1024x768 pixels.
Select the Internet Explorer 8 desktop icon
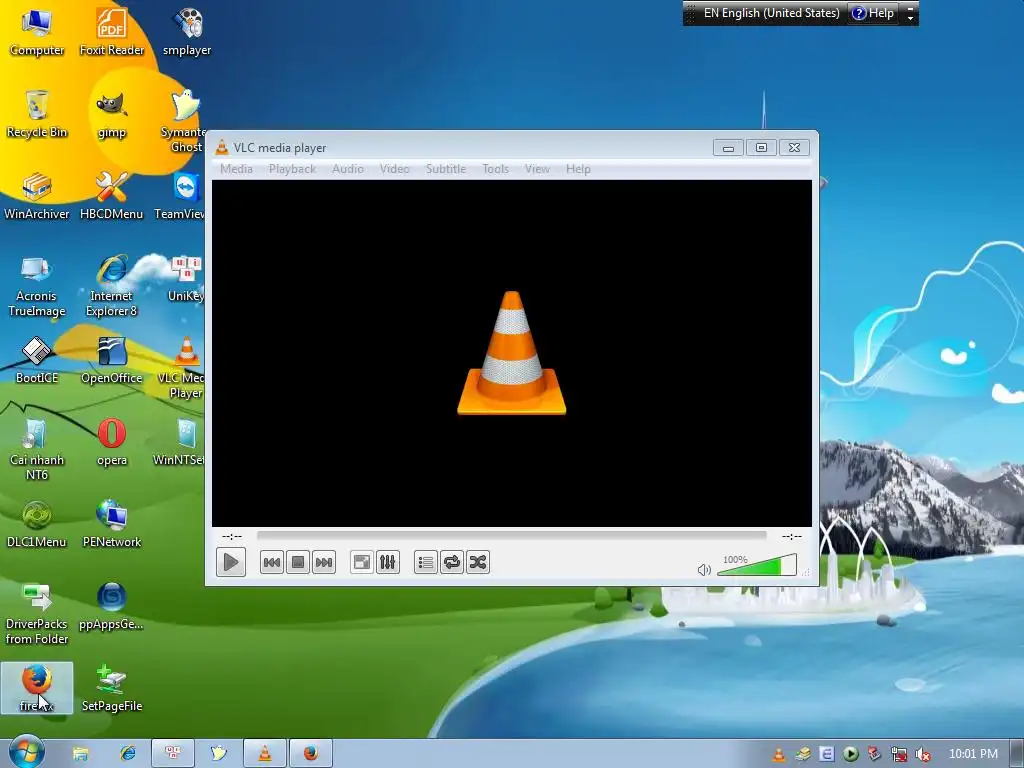112,286
